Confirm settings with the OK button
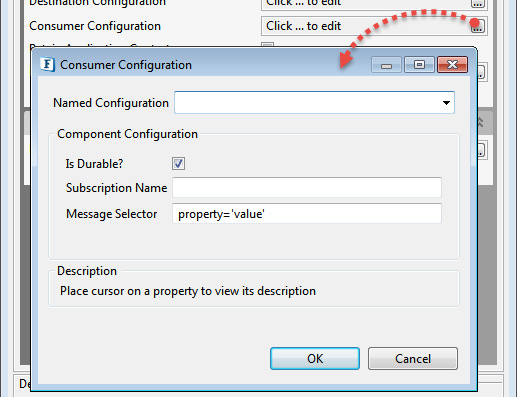Screen dimensions: 517x397 pyautogui.click(x=315, y=359)
